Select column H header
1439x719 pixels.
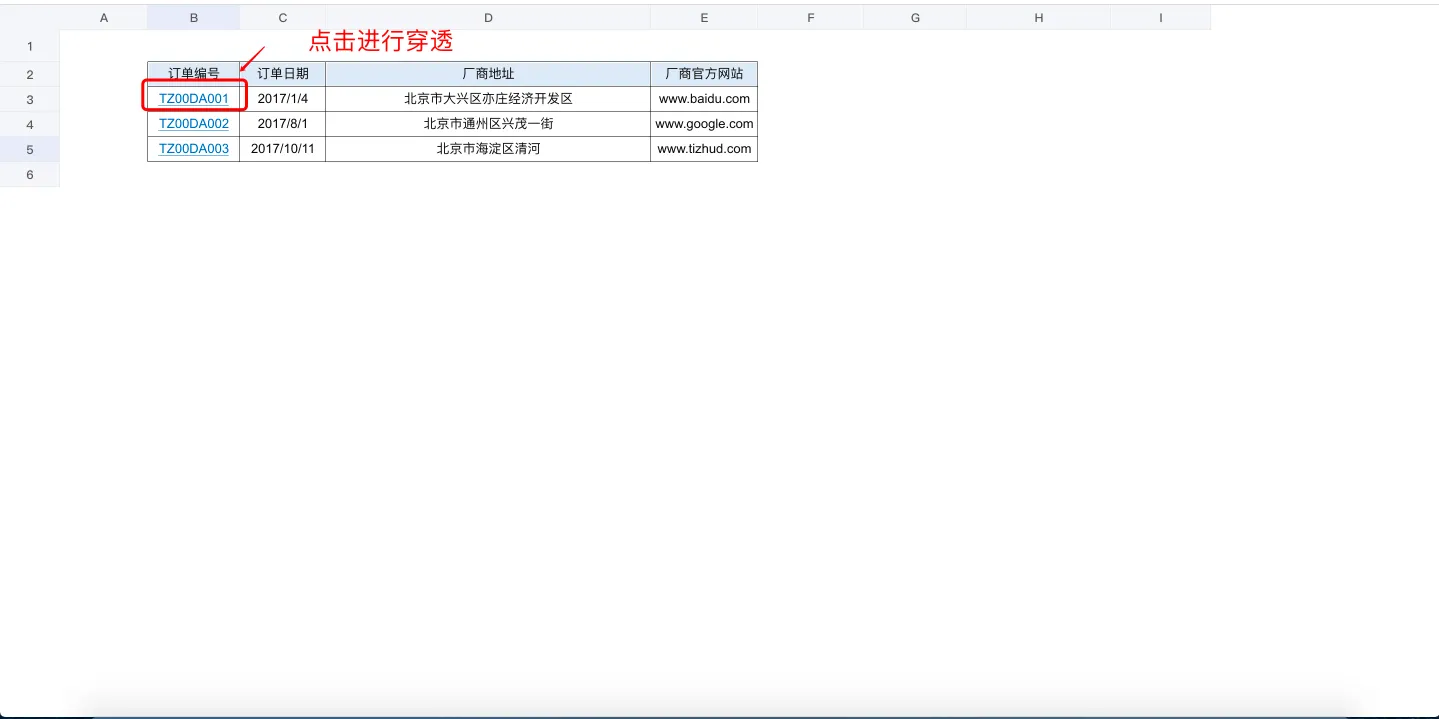(1039, 18)
